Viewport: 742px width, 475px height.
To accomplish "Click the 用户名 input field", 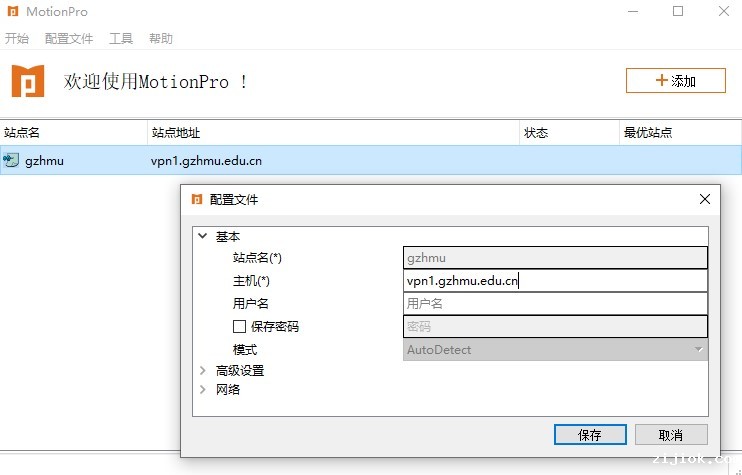I will pos(555,303).
